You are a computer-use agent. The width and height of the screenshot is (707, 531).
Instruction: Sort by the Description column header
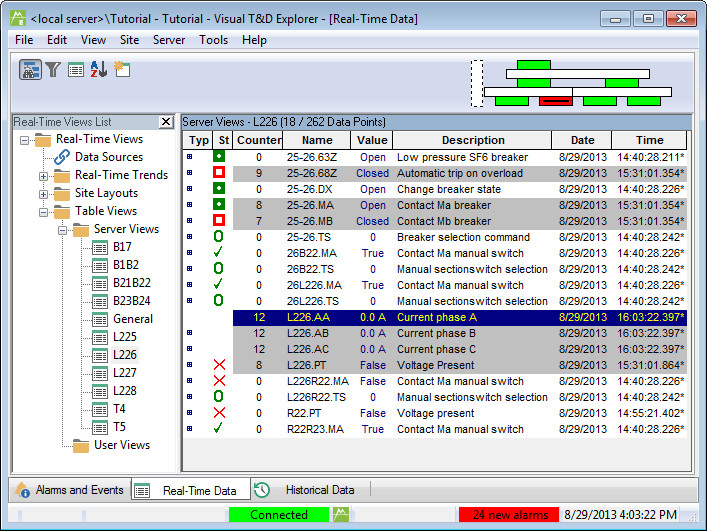point(473,140)
